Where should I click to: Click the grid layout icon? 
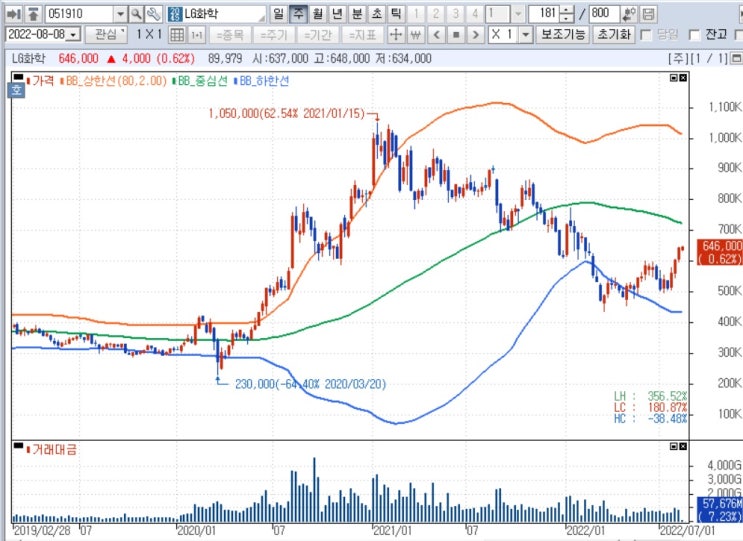[x=177, y=35]
